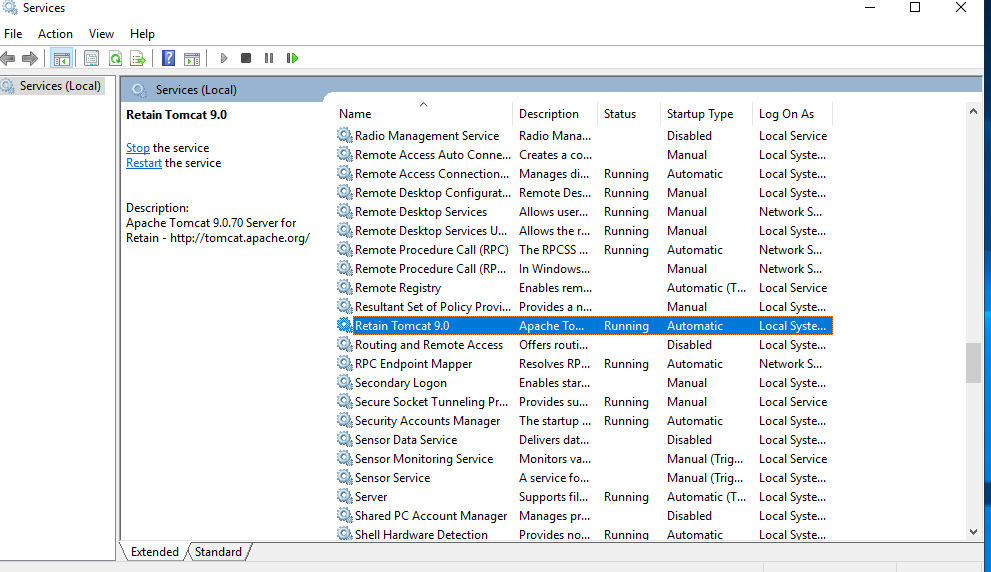Click the vertical scrollbar down arrow
Screen dimensions: 991x572
(973, 532)
